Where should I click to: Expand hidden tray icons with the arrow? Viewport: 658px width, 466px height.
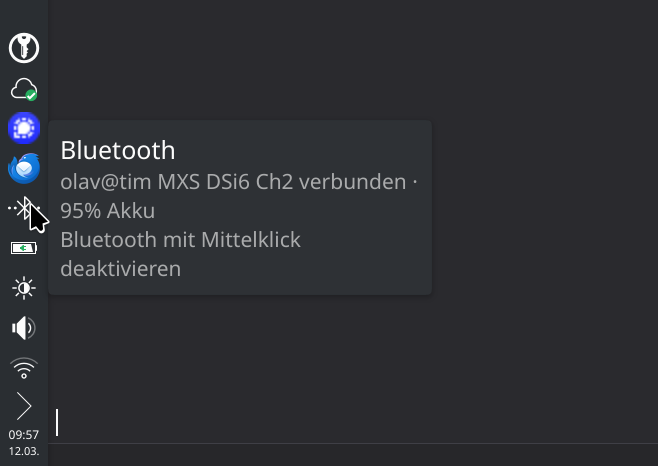(x=24, y=406)
